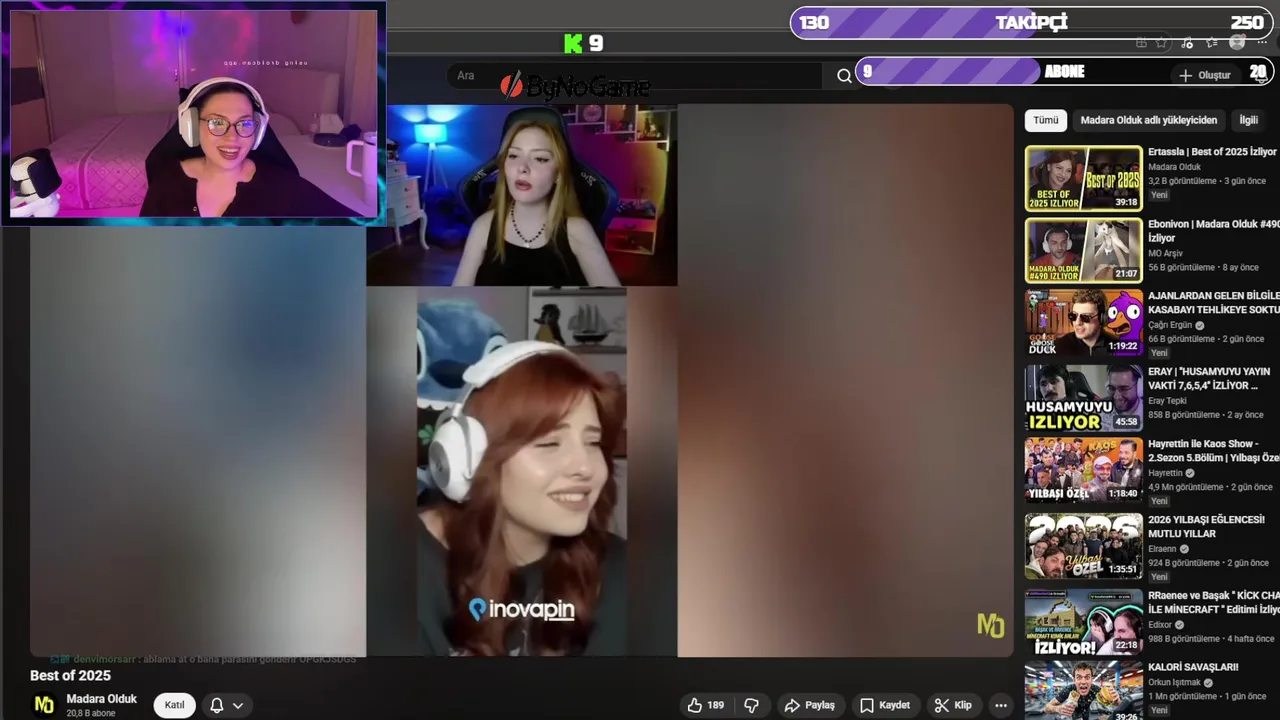Open 2026 Yılbaşı Eğlencesi thumbnail
Image resolution: width=1280 pixels, height=720 pixels.
[x=1083, y=546]
